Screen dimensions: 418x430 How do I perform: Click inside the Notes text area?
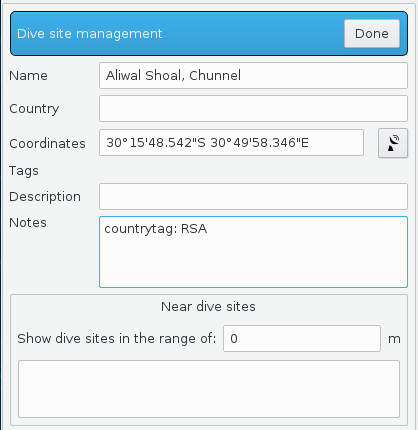pyautogui.click(x=253, y=252)
